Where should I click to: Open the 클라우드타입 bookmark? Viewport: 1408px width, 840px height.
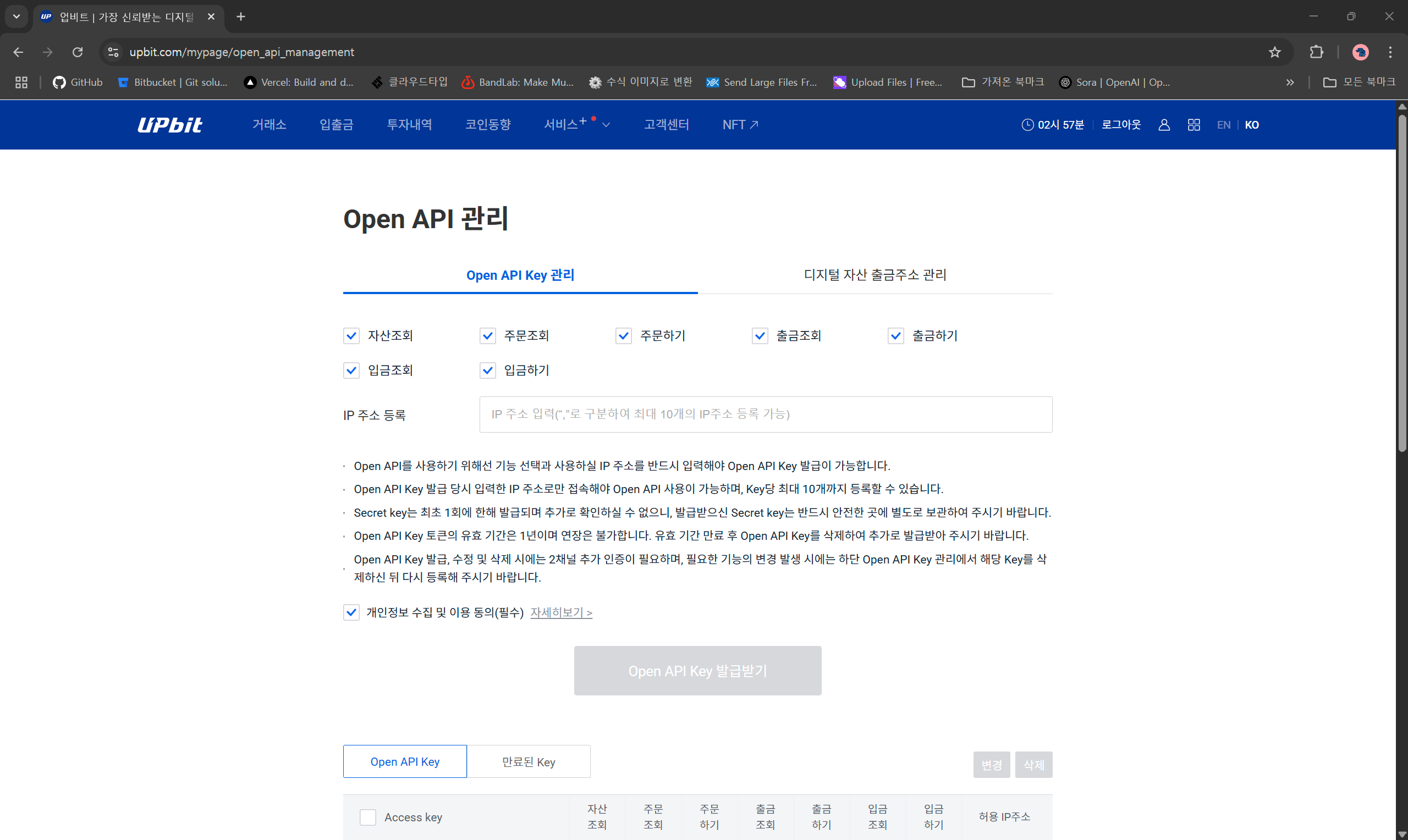point(409,82)
